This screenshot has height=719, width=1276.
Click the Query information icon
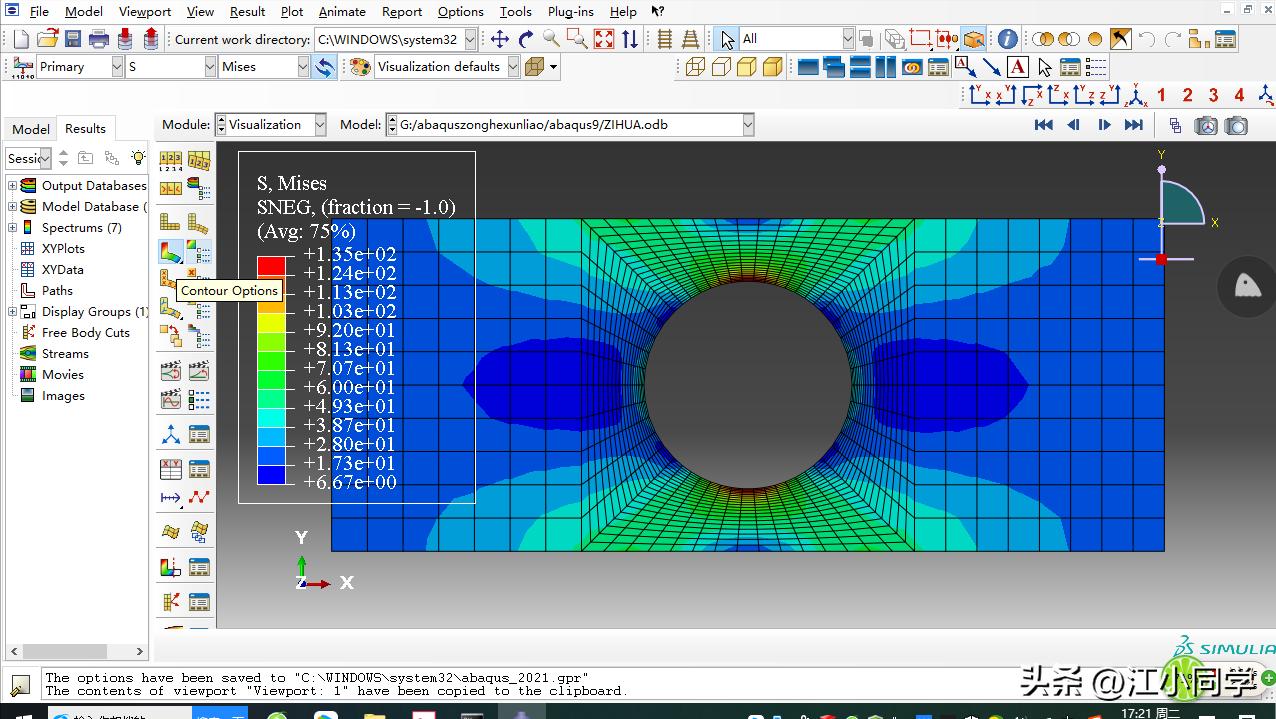1007,39
